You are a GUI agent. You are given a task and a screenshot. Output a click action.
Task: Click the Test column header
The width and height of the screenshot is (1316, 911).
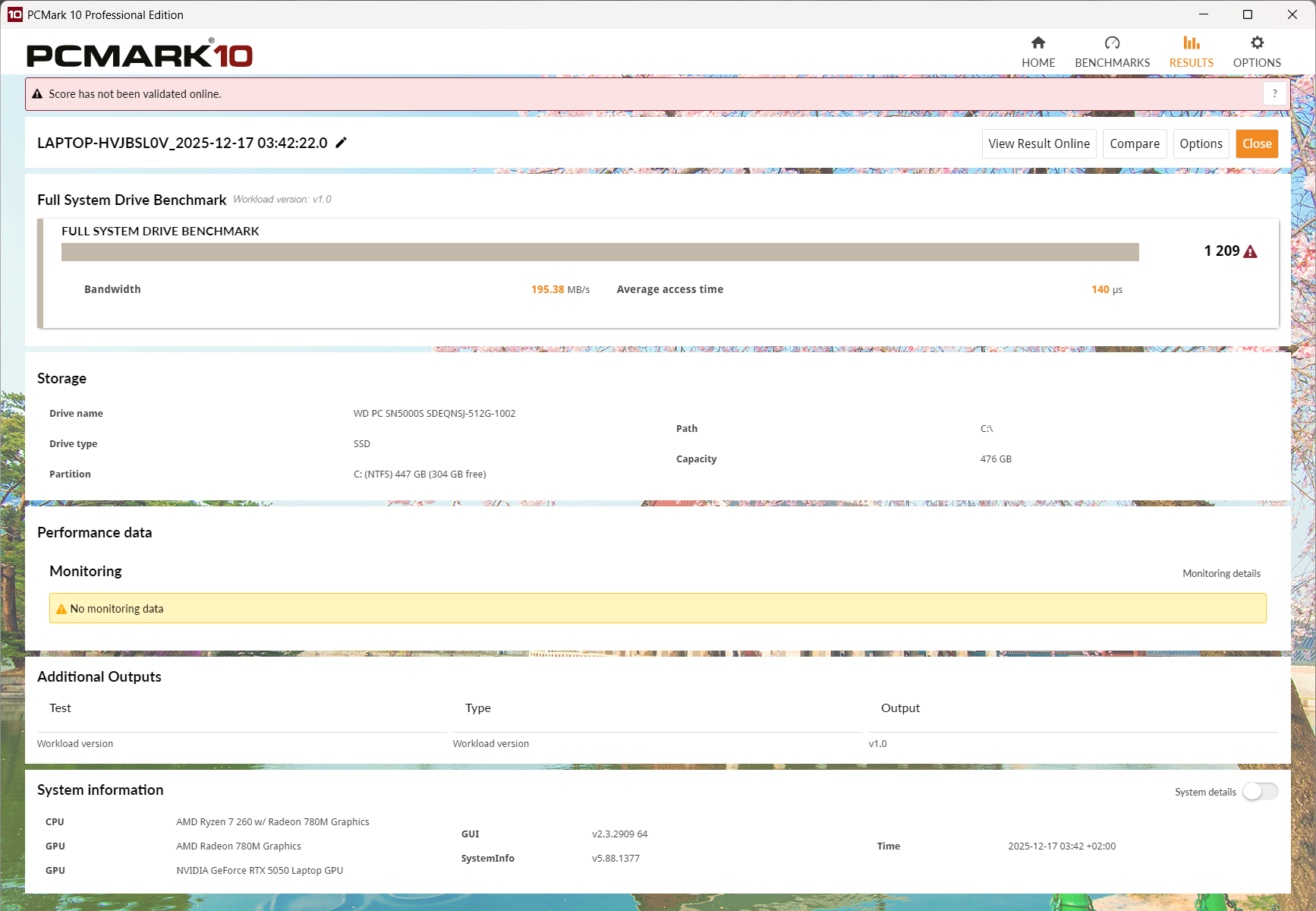point(60,708)
